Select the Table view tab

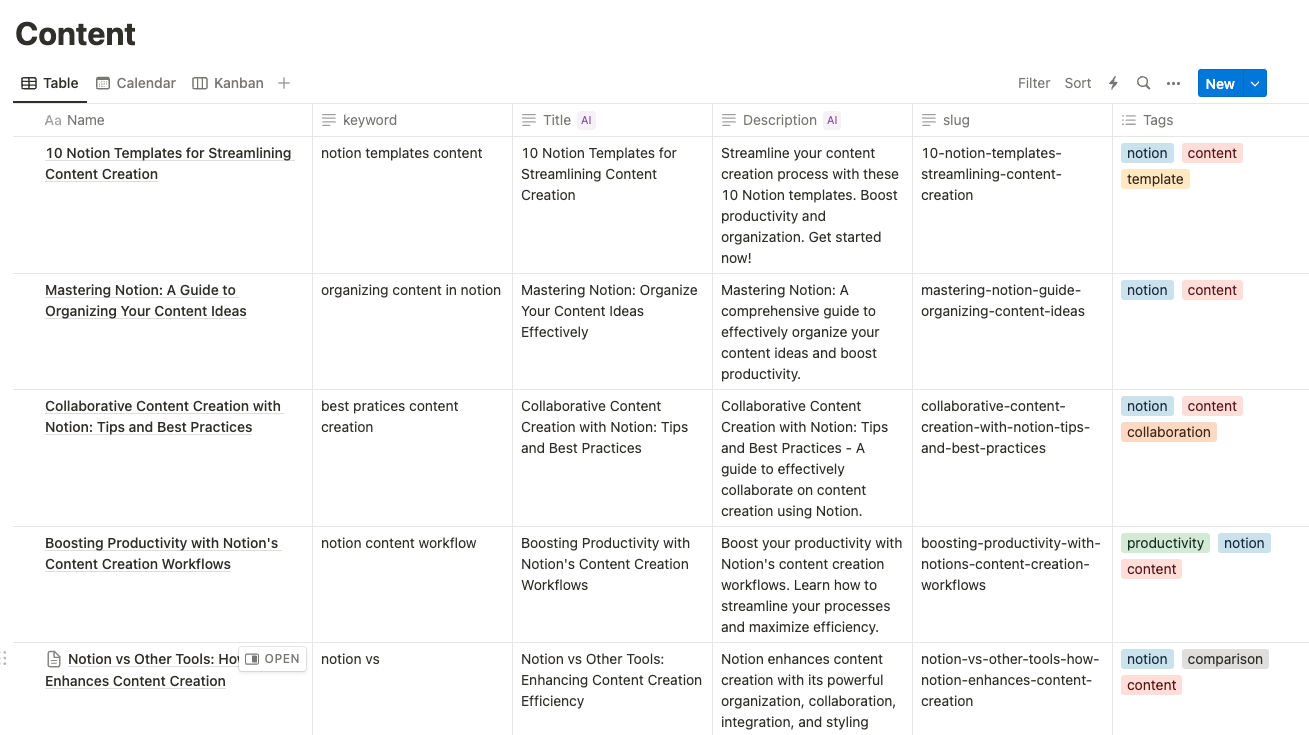point(50,83)
